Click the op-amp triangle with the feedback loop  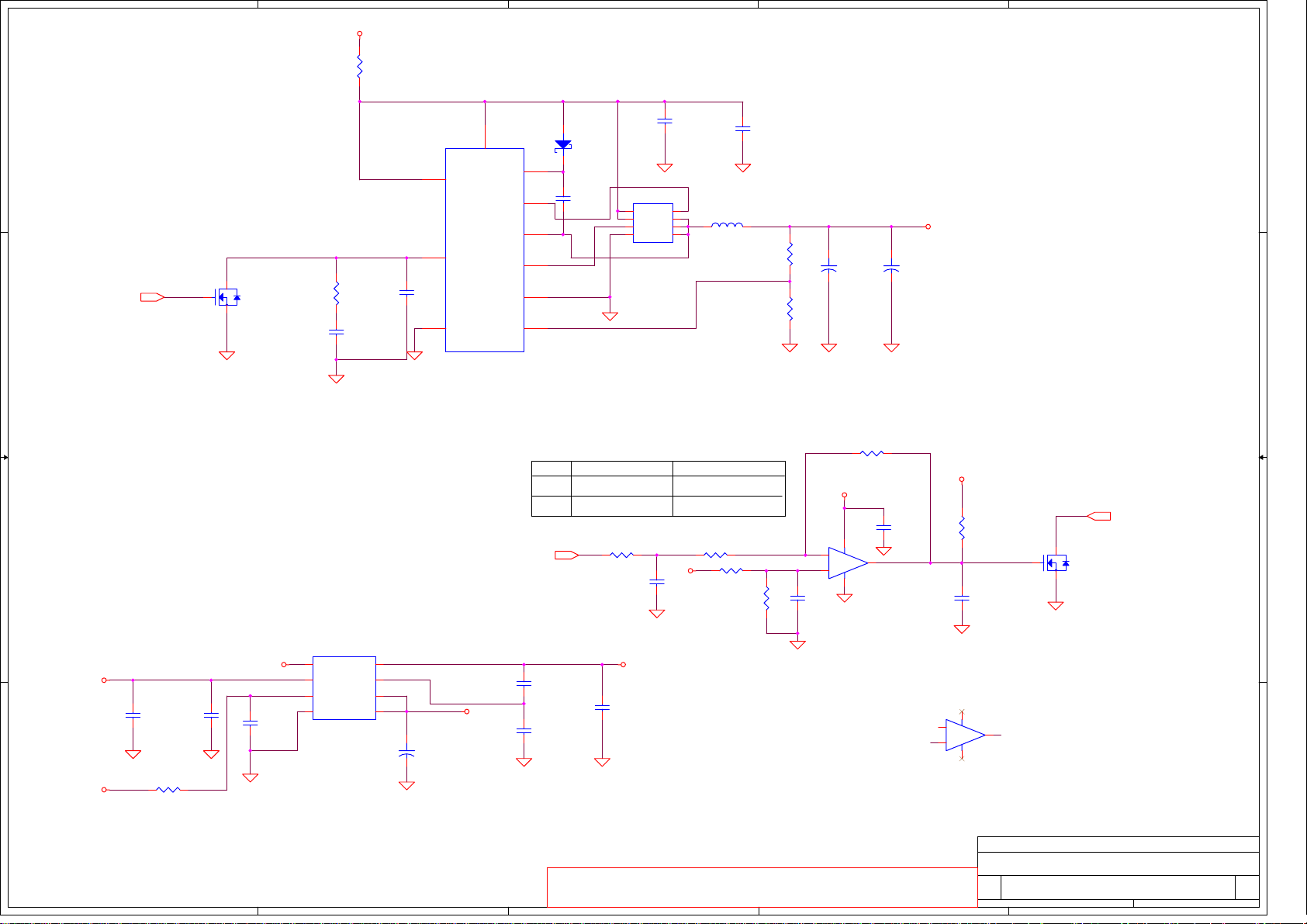point(848,563)
